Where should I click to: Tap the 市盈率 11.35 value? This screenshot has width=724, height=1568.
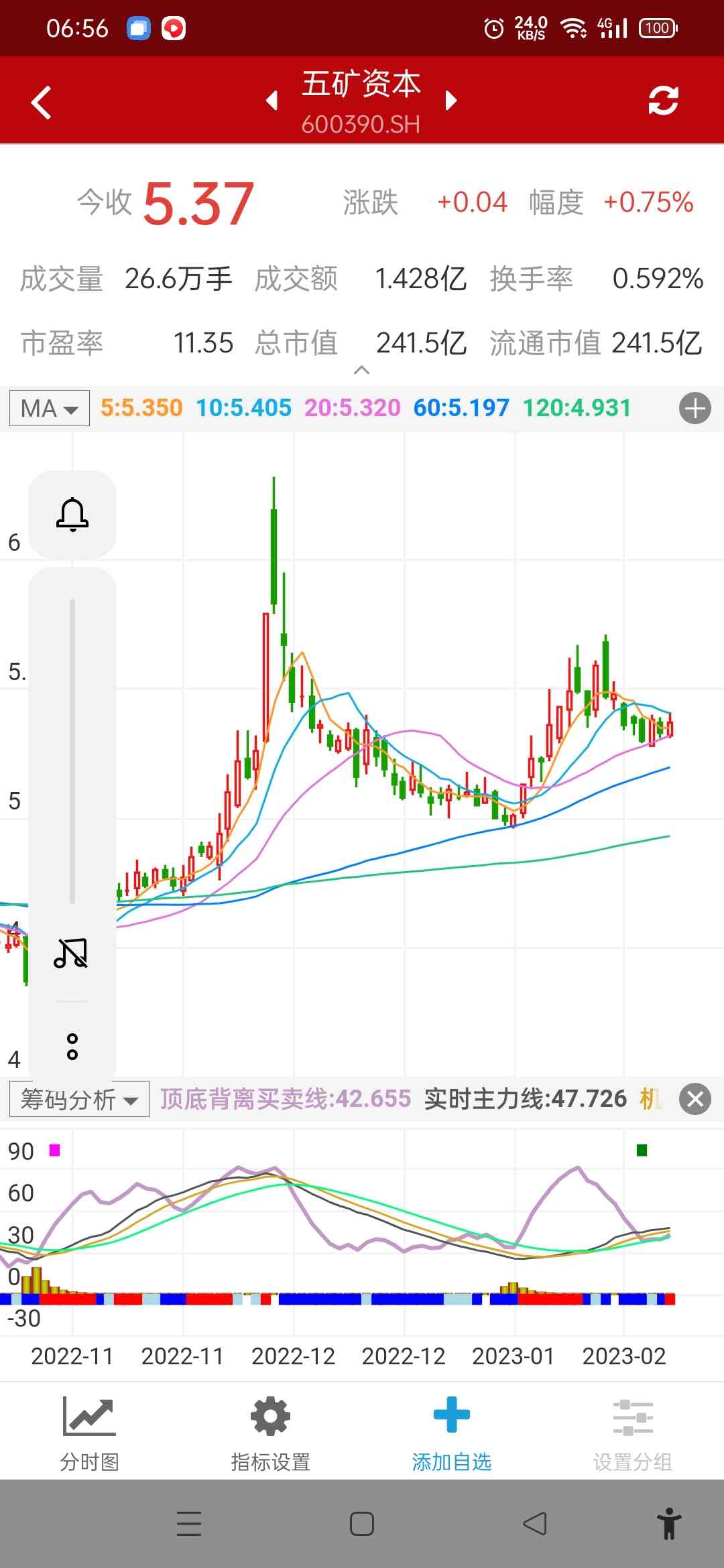pyautogui.click(x=203, y=343)
